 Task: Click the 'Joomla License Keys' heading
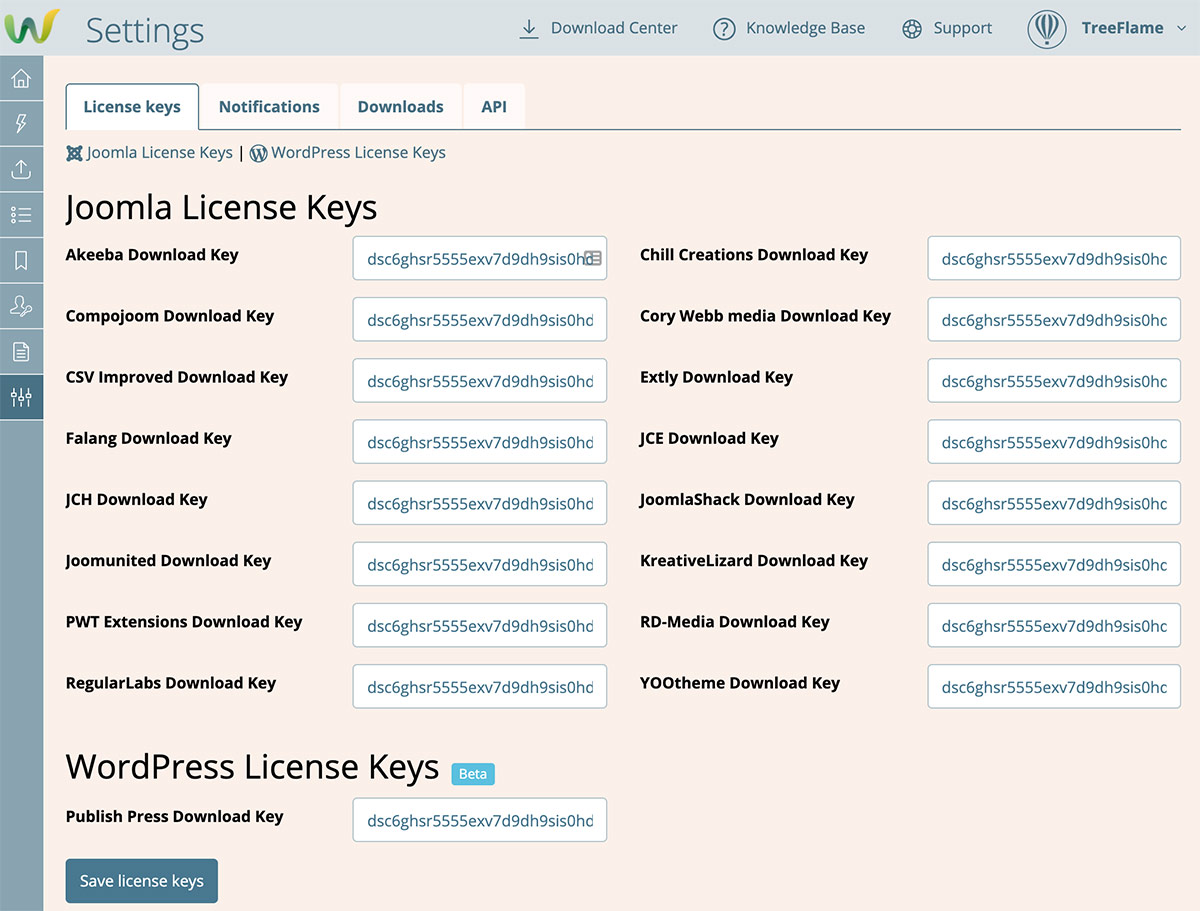(x=222, y=208)
